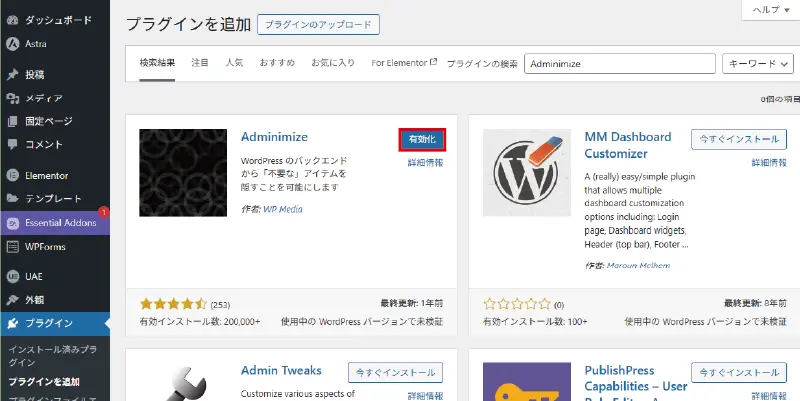Click the 最終更新: 8年前 text

coord(755,303)
